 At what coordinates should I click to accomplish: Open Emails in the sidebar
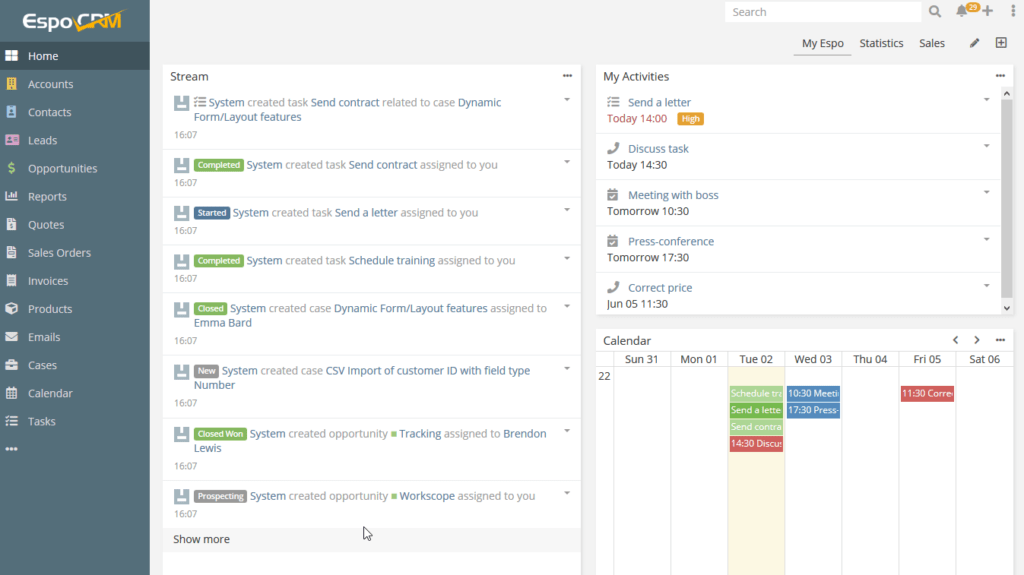pyautogui.click(x=44, y=337)
